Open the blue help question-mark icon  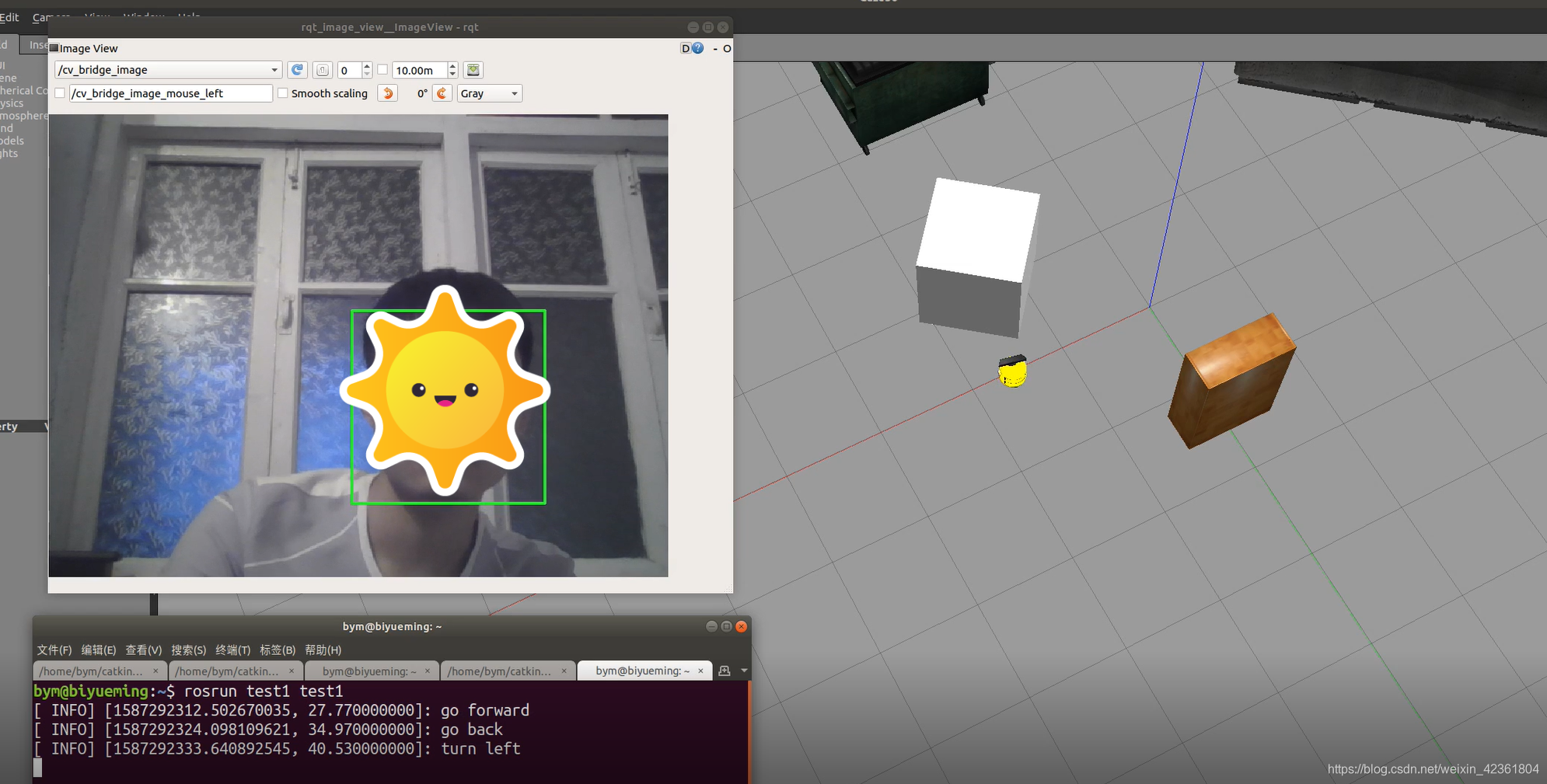tap(698, 48)
